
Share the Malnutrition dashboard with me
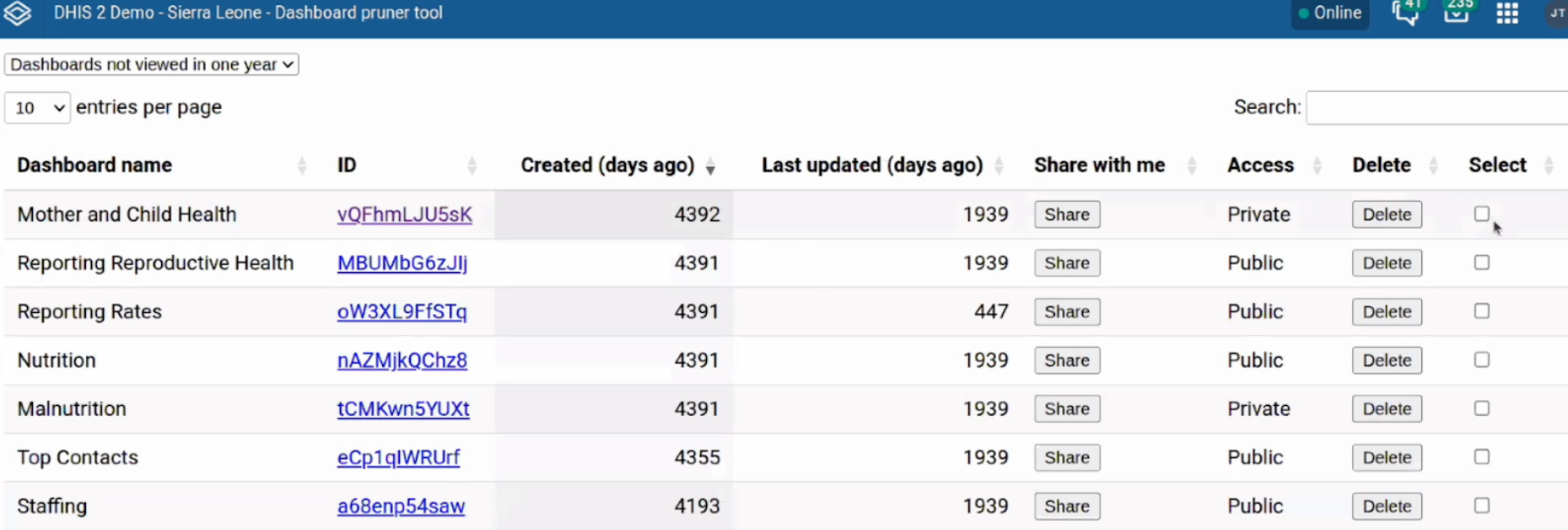tap(1067, 409)
